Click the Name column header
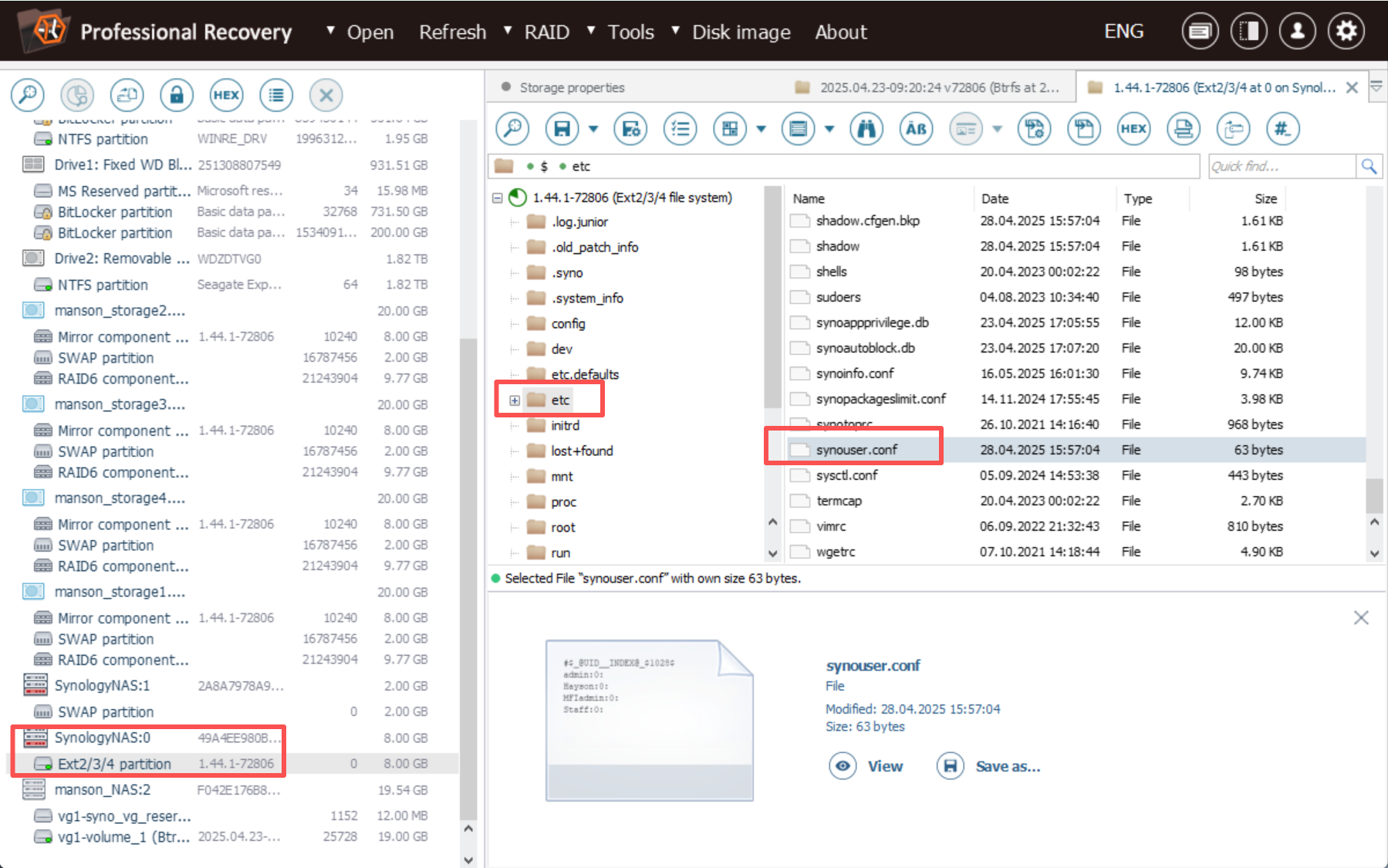The height and width of the screenshot is (868, 1388). point(809,198)
